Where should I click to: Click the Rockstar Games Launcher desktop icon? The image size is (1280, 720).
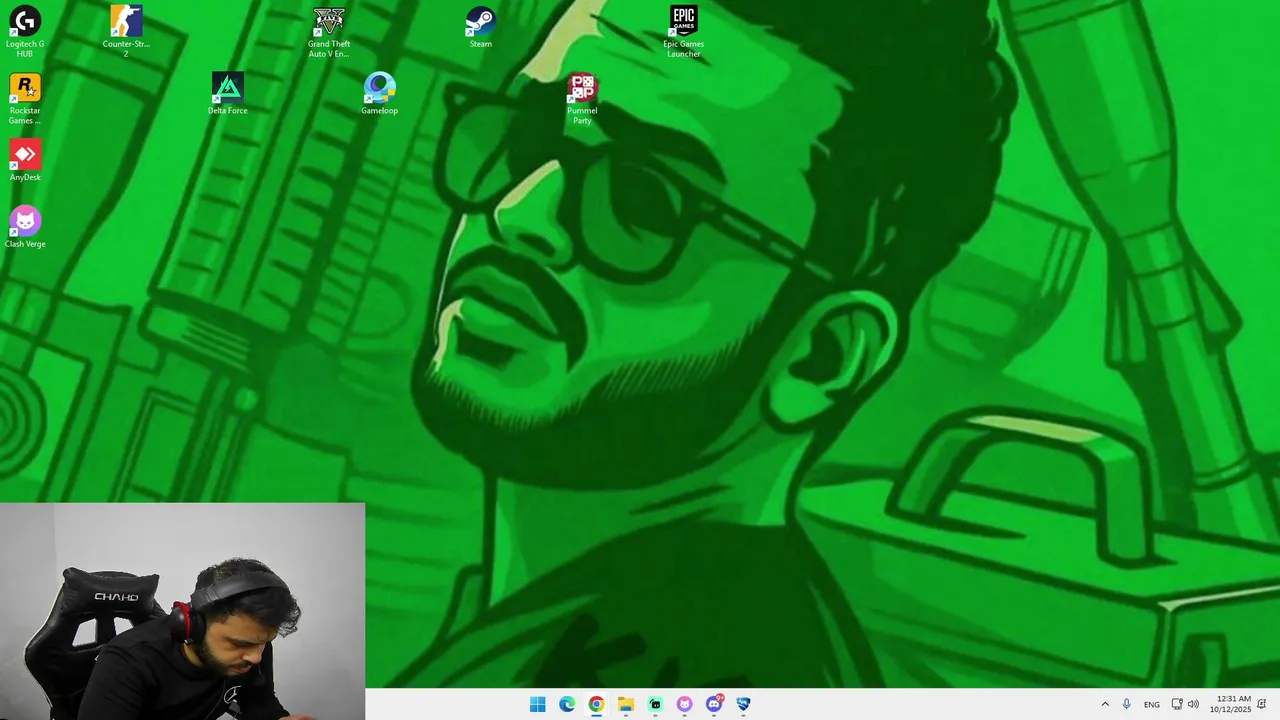[25, 98]
